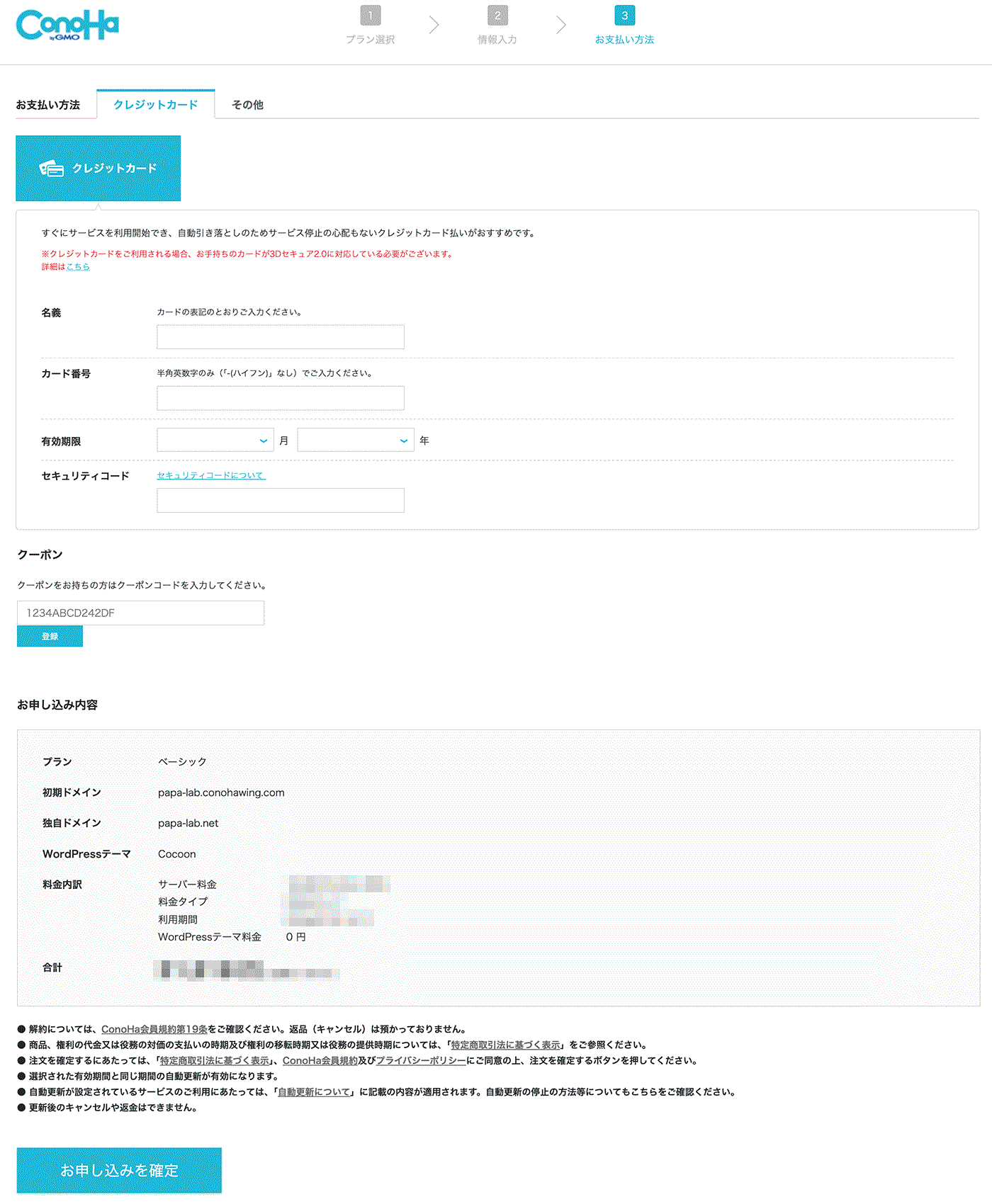
Task: Click step 2 情報入力 icon
Action: (x=497, y=16)
